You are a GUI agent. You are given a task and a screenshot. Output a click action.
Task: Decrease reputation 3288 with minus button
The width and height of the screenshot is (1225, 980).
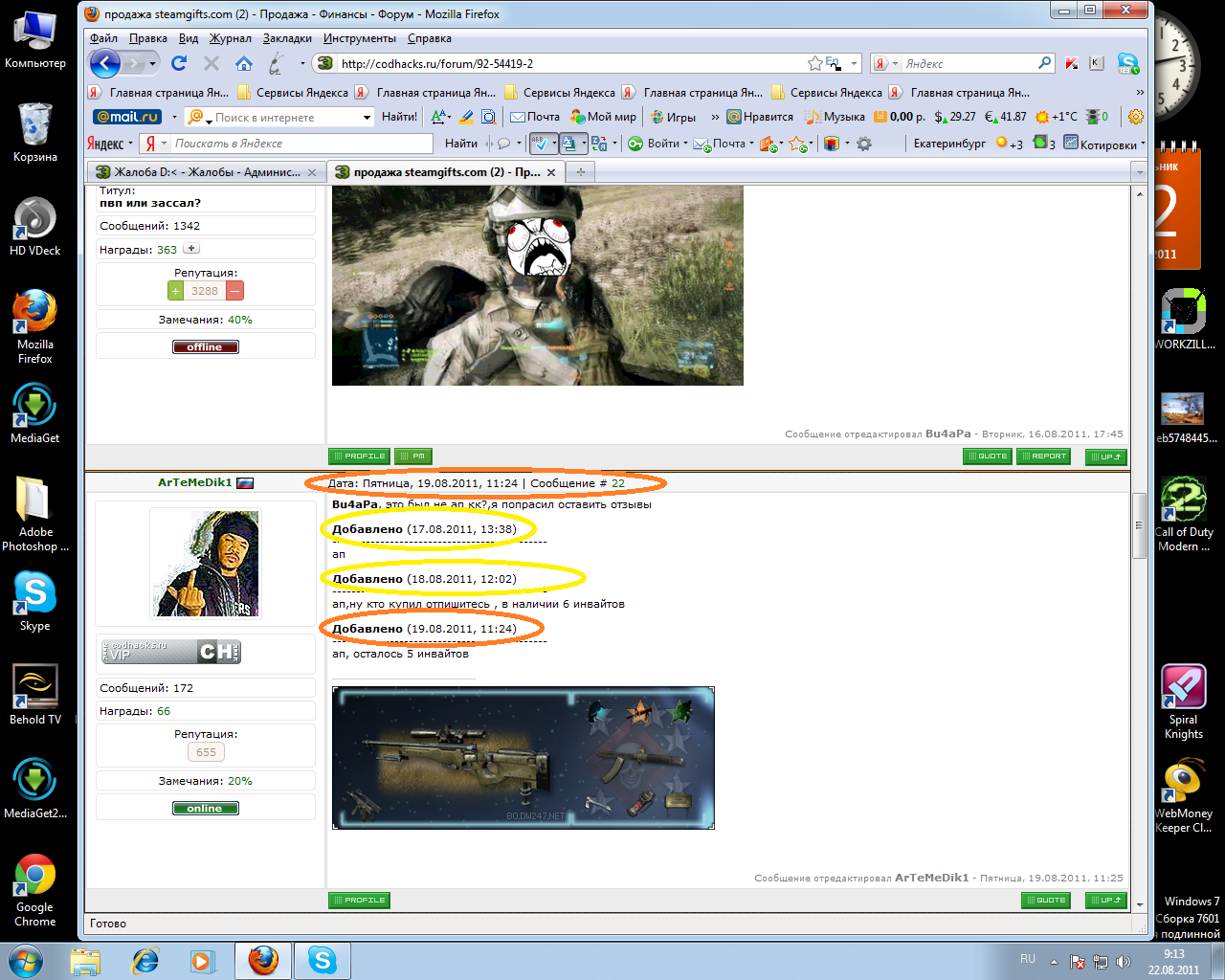coord(235,291)
